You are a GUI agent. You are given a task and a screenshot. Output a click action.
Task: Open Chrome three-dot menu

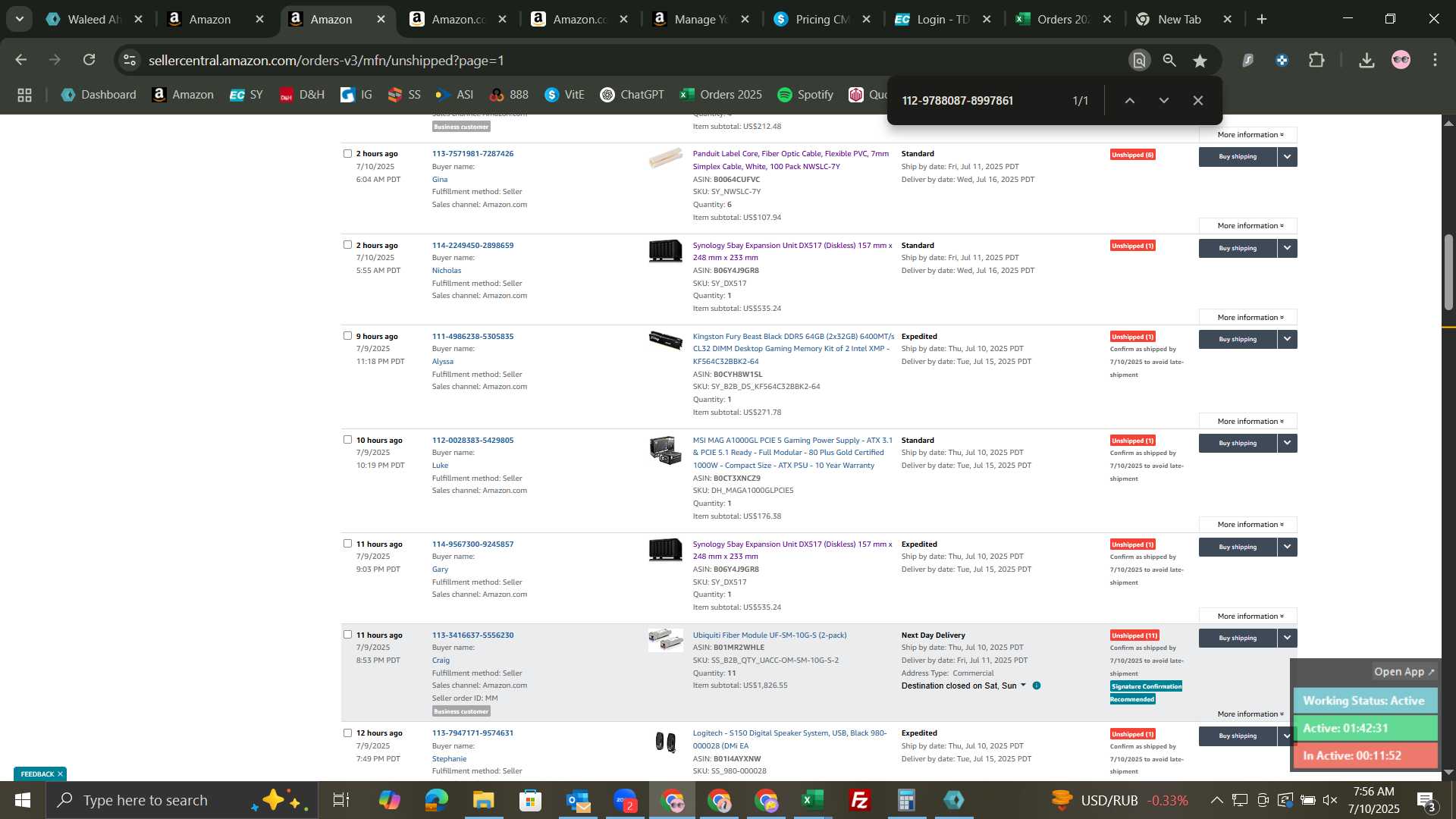pyautogui.click(x=1435, y=60)
